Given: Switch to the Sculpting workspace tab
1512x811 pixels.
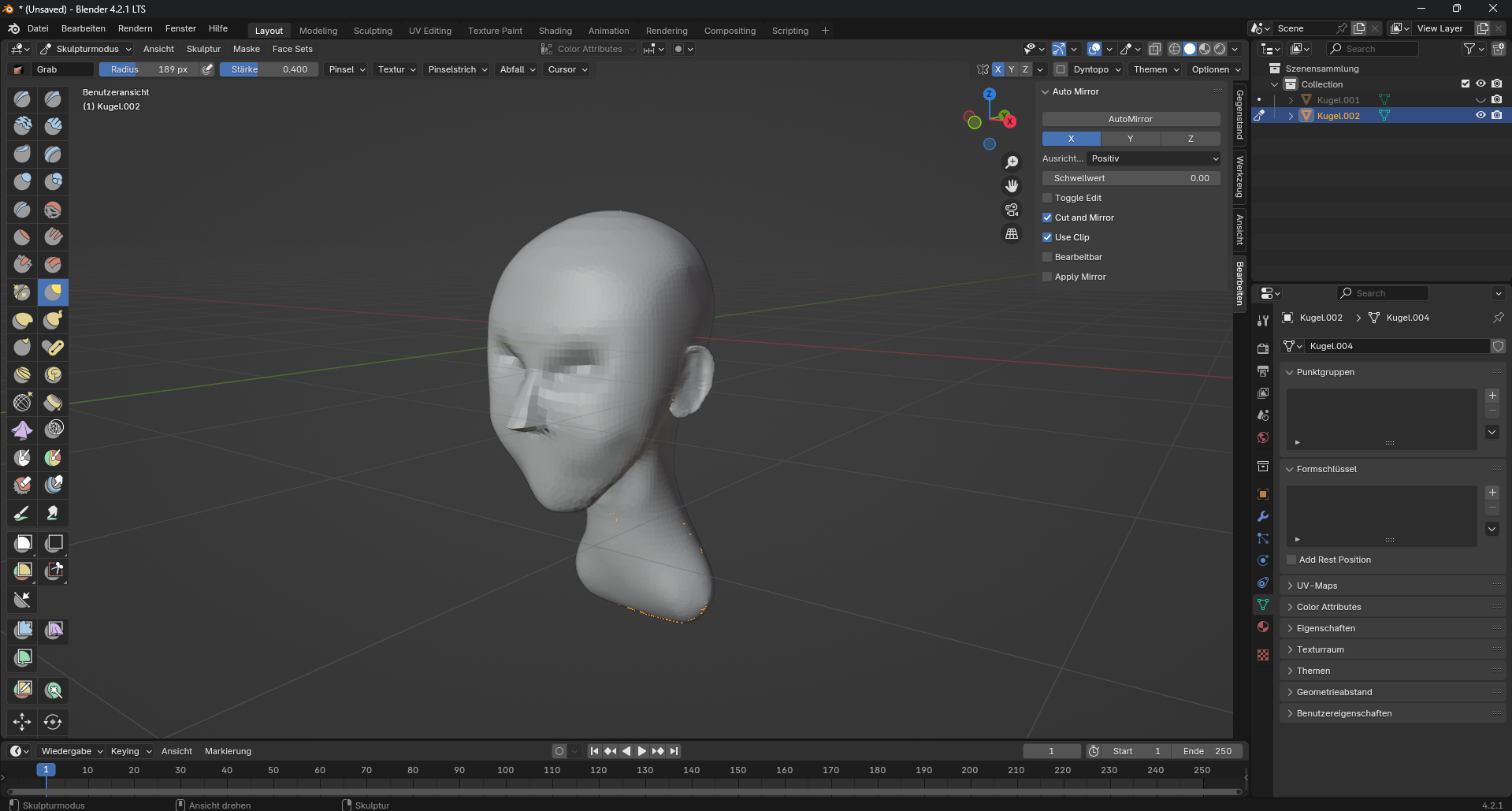Looking at the screenshot, I should pos(373,31).
